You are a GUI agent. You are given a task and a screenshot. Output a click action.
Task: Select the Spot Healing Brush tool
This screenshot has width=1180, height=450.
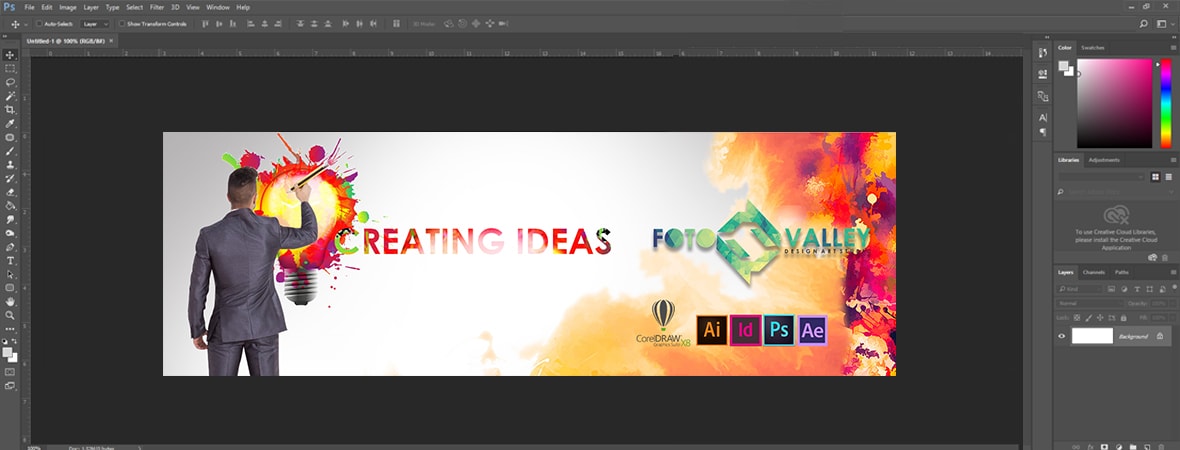pyautogui.click(x=11, y=138)
